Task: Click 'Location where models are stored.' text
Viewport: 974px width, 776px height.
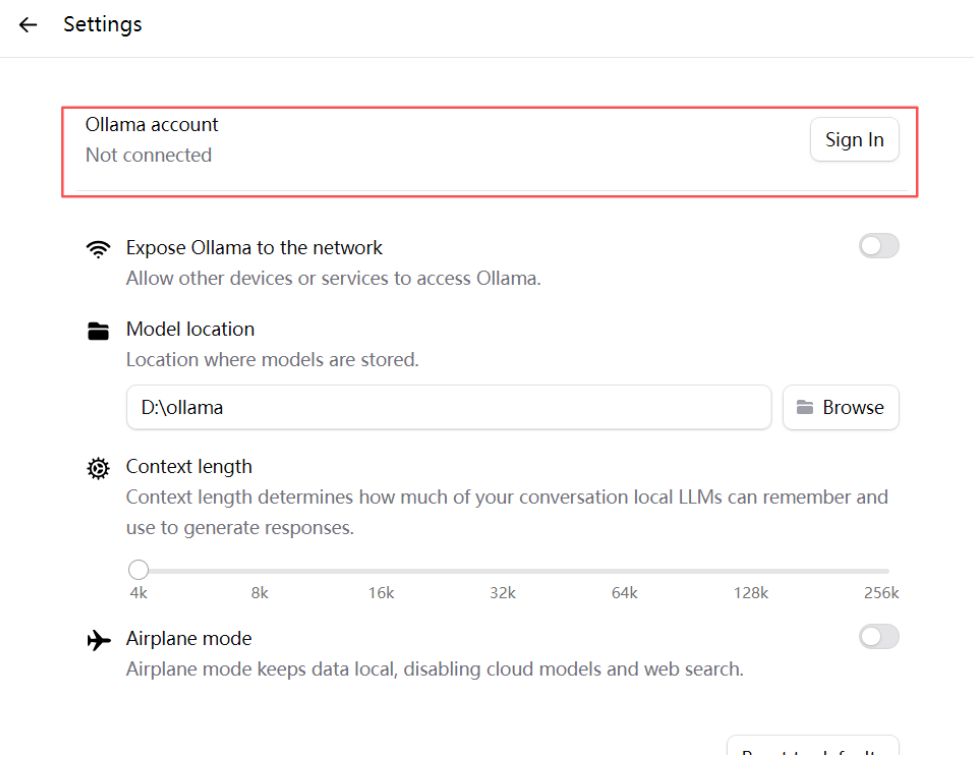Action: coord(273,360)
